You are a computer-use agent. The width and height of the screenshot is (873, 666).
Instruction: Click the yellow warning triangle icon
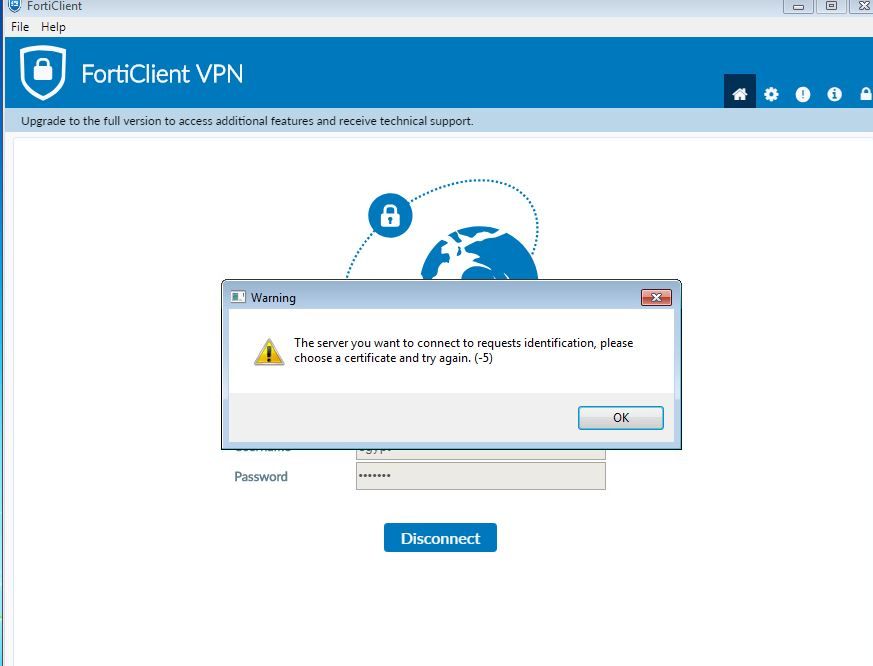[x=269, y=351]
